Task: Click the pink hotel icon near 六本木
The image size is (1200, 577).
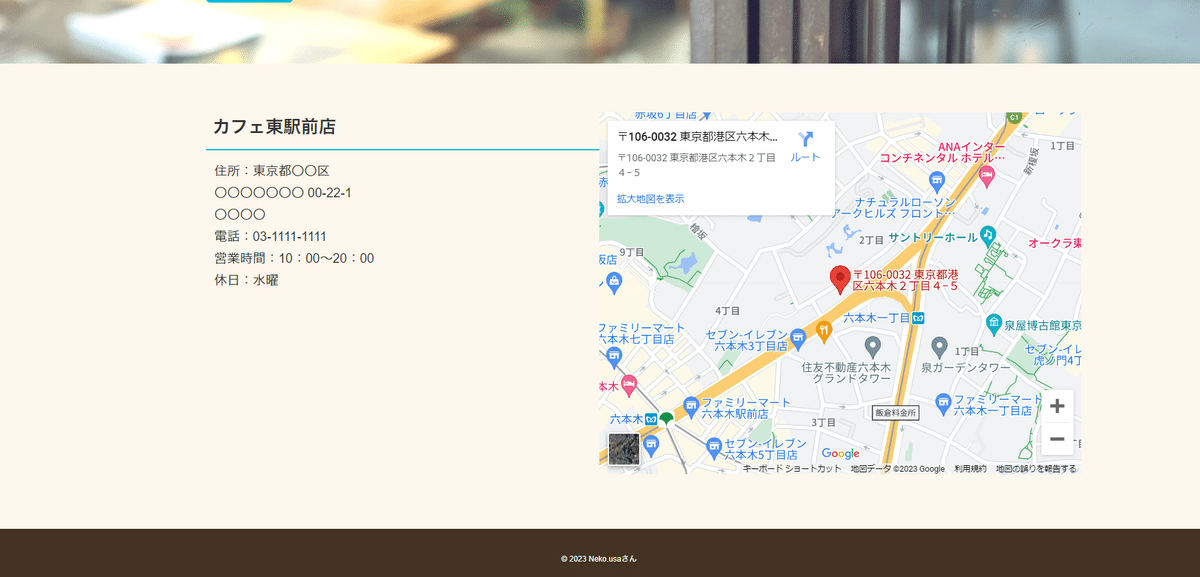Action: point(629,384)
